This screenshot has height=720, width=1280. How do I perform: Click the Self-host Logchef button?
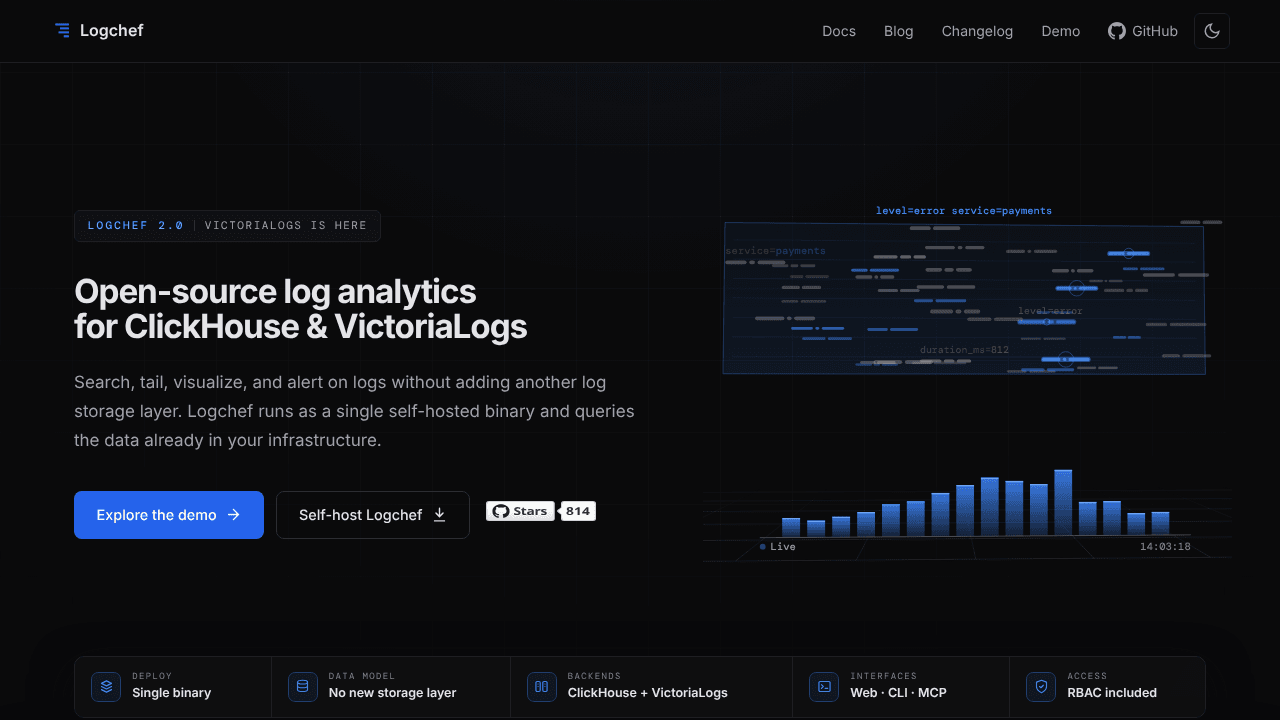(x=373, y=515)
